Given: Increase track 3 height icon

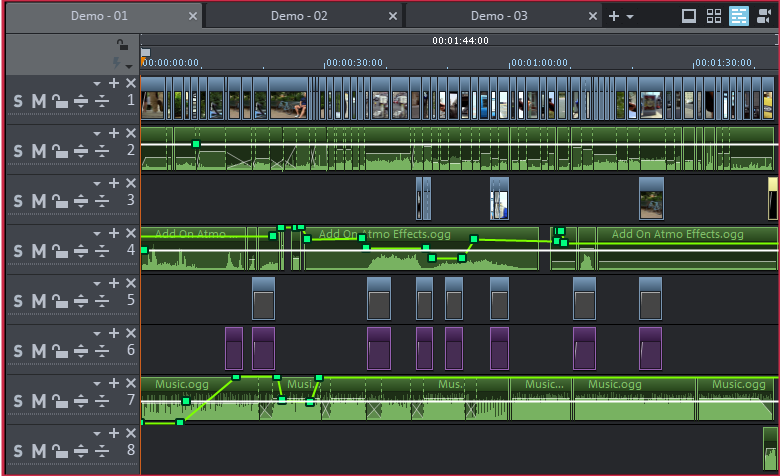Looking at the screenshot, I should coord(81,201).
